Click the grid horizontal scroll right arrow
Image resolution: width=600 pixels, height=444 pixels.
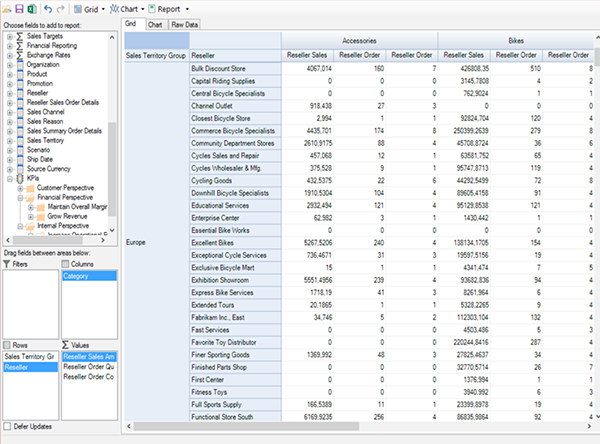tap(589, 426)
